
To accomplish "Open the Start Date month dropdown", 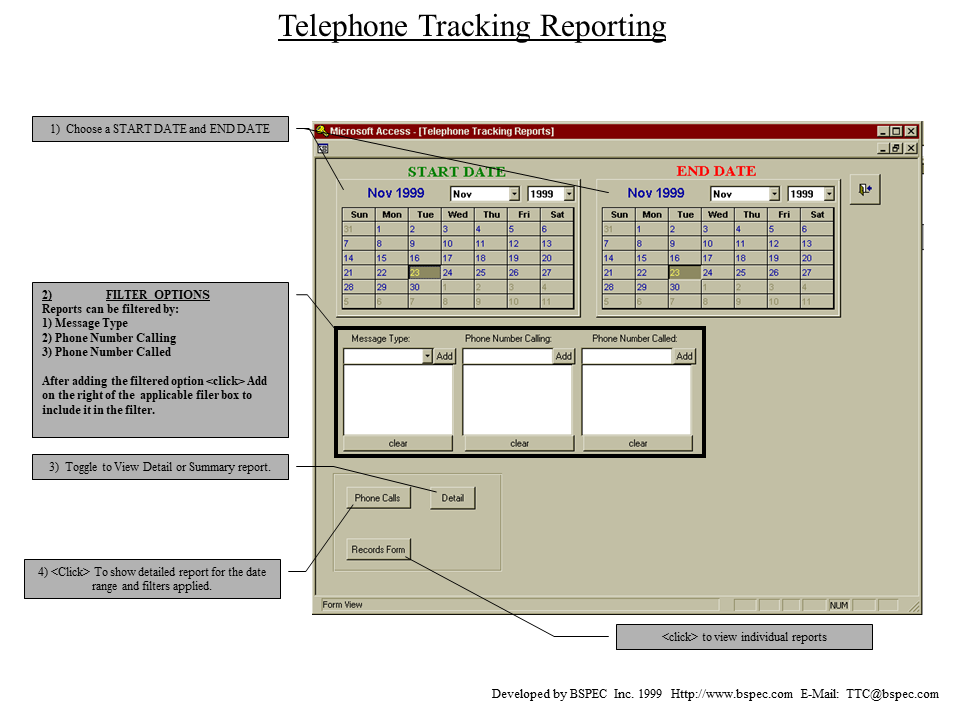I will click(515, 194).
